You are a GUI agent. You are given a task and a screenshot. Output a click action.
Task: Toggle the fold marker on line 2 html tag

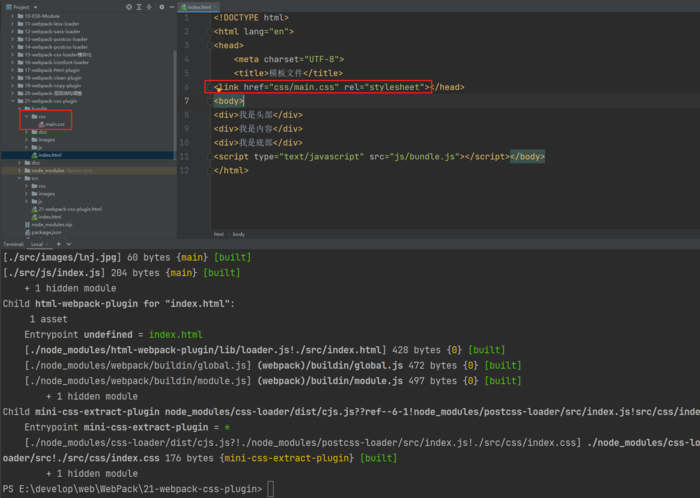[210, 32]
